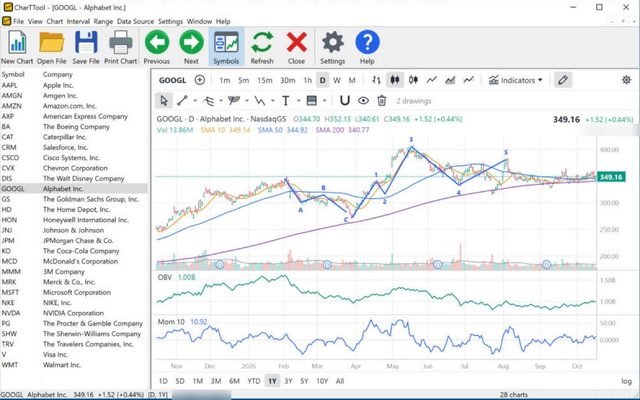Select the 6M range button
This screenshot has width=640, height=400.
coord(234,381)
